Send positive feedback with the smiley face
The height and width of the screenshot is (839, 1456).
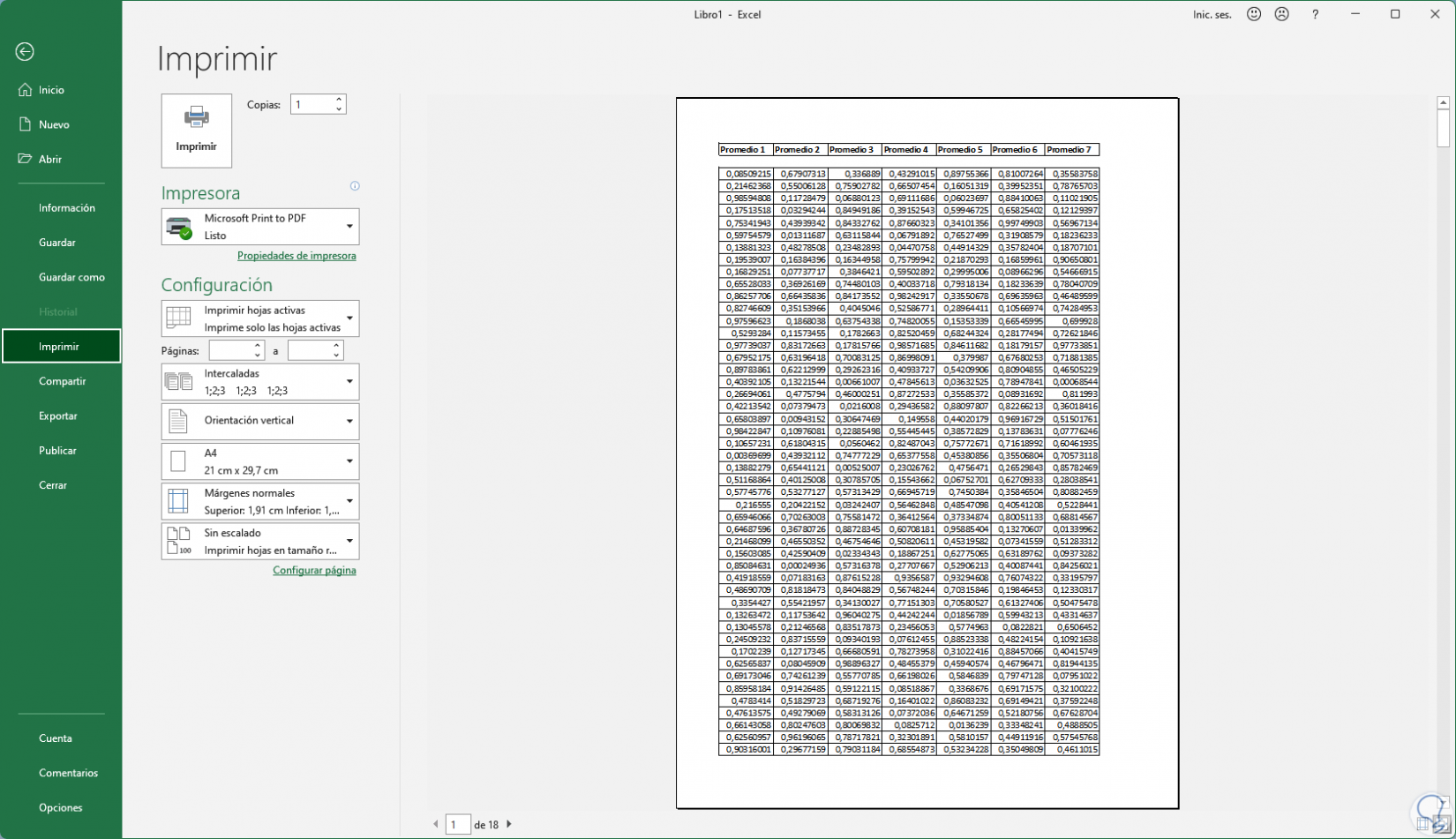tap(1254, 14)
